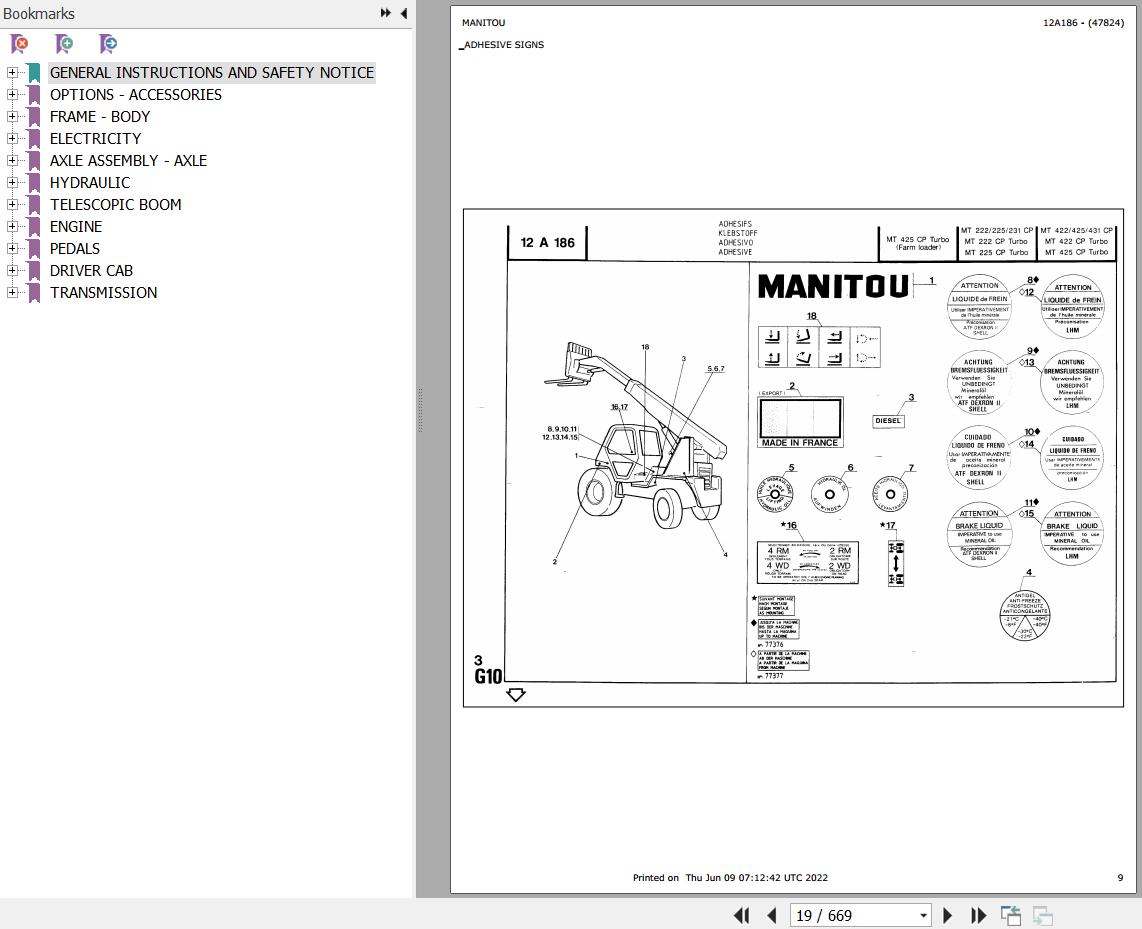The height and width of the screenshot is (929, 1142).
Task: Click the delete bookmark icon
Action: click(x=20, y=44)
